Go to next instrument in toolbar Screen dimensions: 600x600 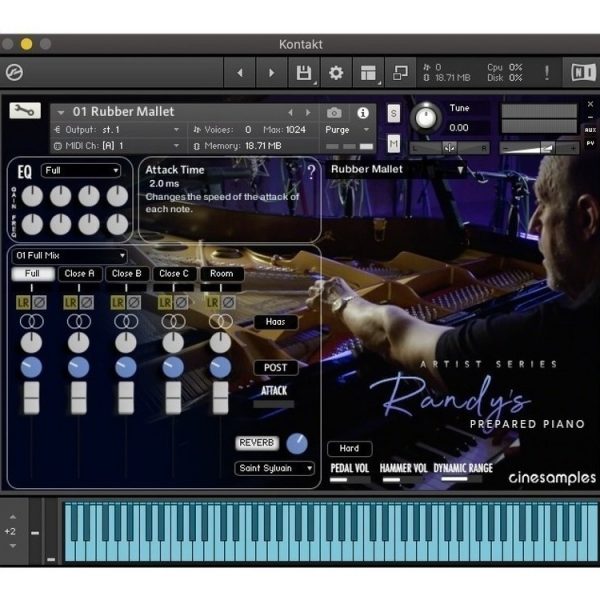(x=271, y=73)
